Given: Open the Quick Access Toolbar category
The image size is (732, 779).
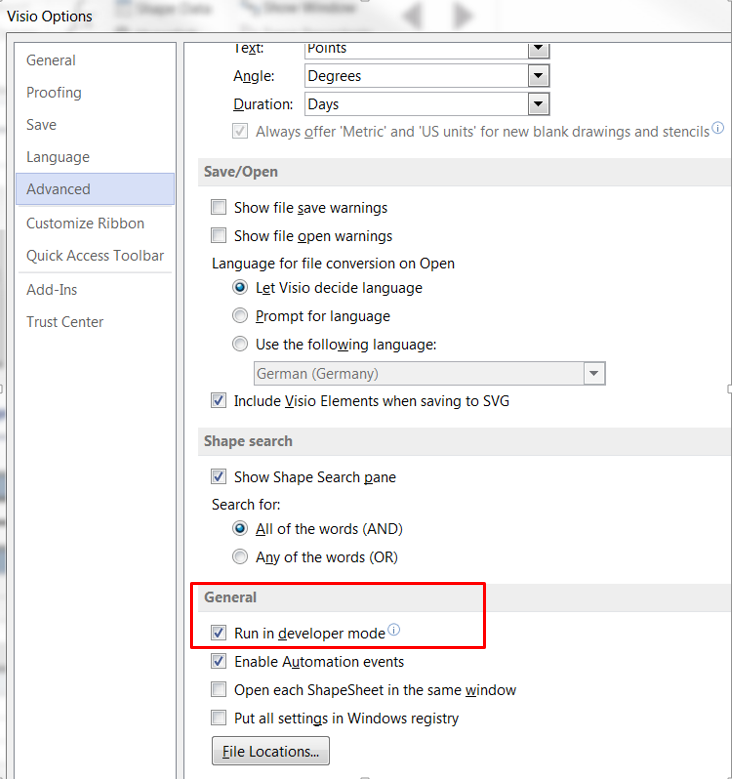Looking at the screenshot, I should click(x=95, y=255).
